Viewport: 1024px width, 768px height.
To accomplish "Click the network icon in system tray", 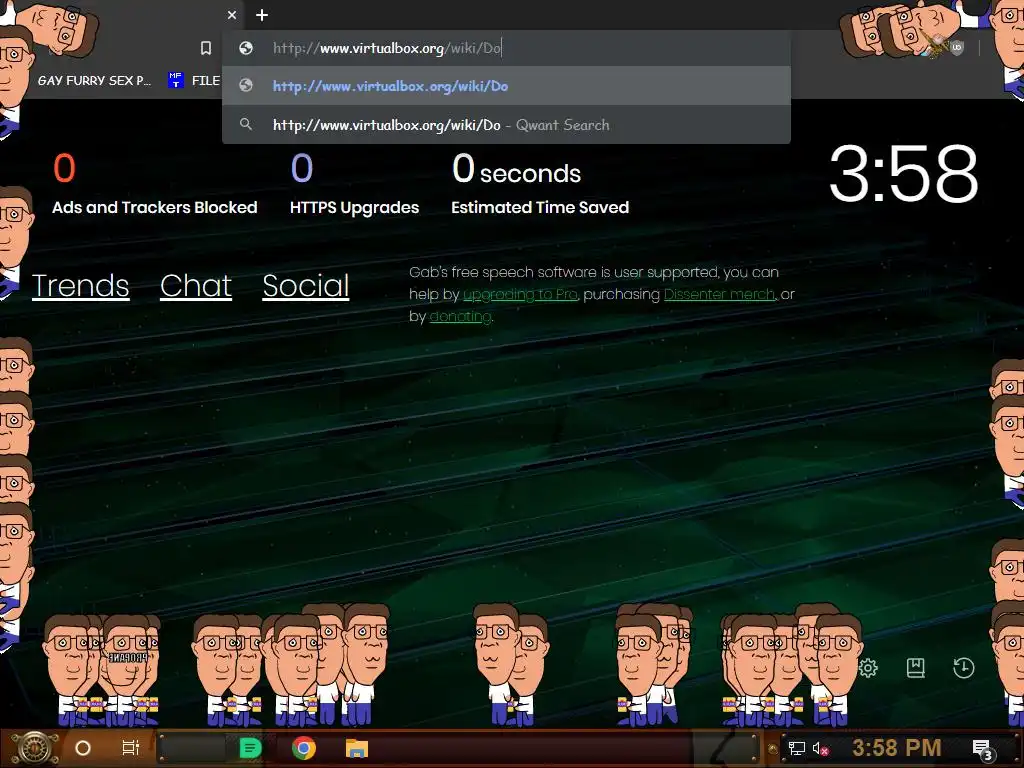I will click(x=797, y=748).
